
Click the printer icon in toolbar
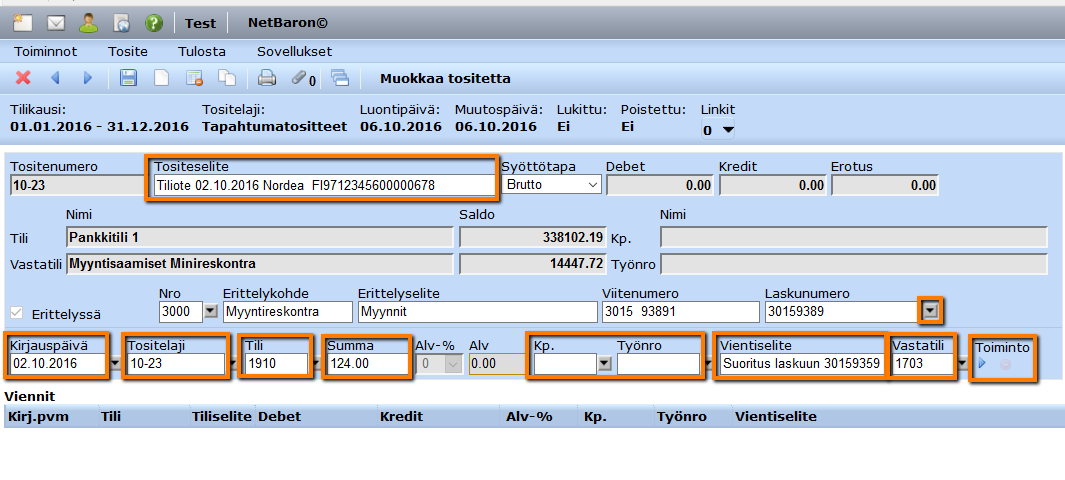tap(267, 78)
